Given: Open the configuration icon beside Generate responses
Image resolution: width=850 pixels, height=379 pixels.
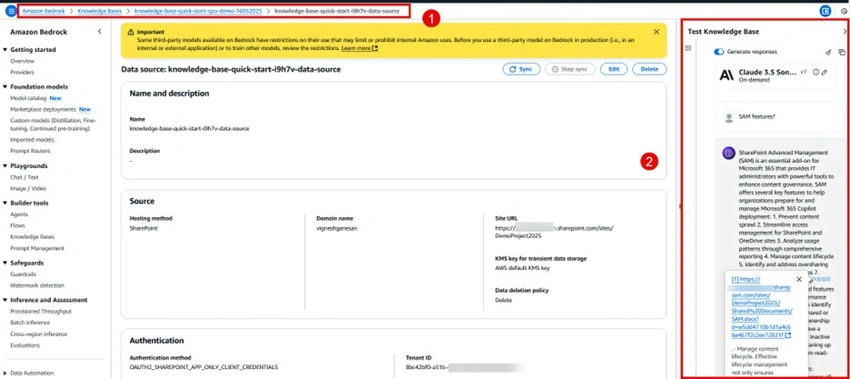Looking at the screenshot, I should (688, 48).
